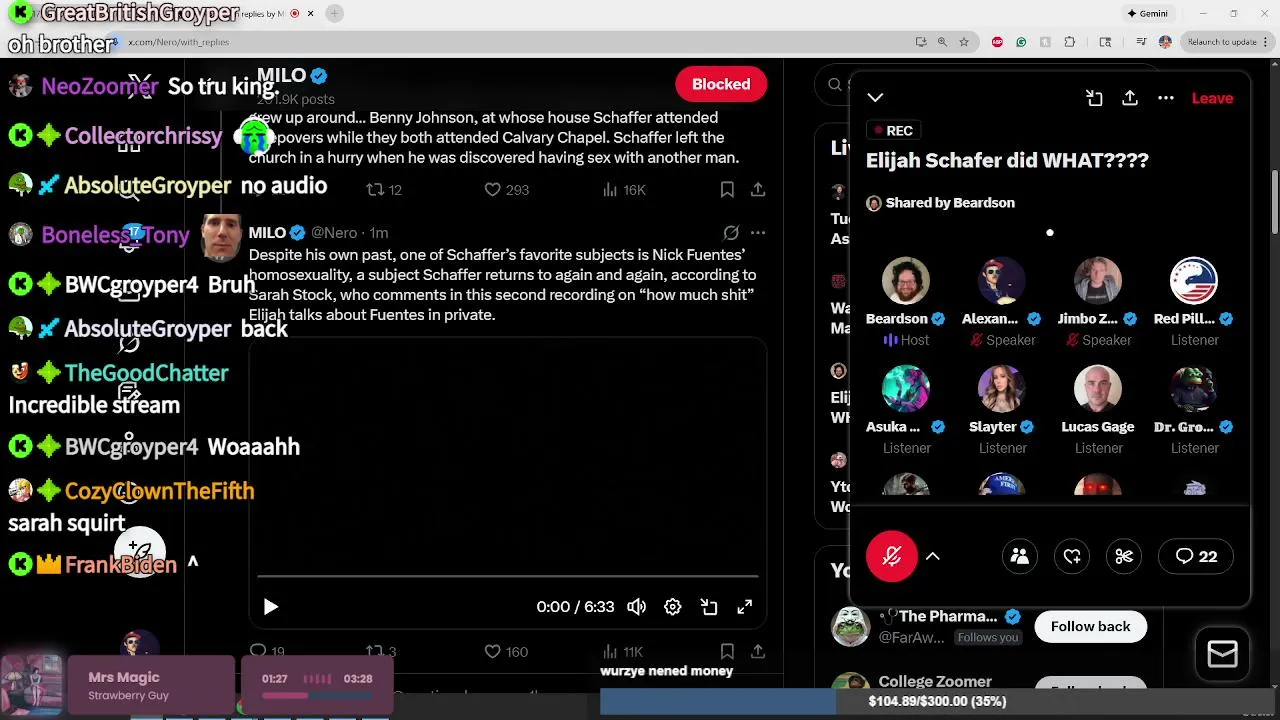Leave the Elijah Schafer Space
The height and width of the screenshot is (720, 1280).
coord(1212,98)
